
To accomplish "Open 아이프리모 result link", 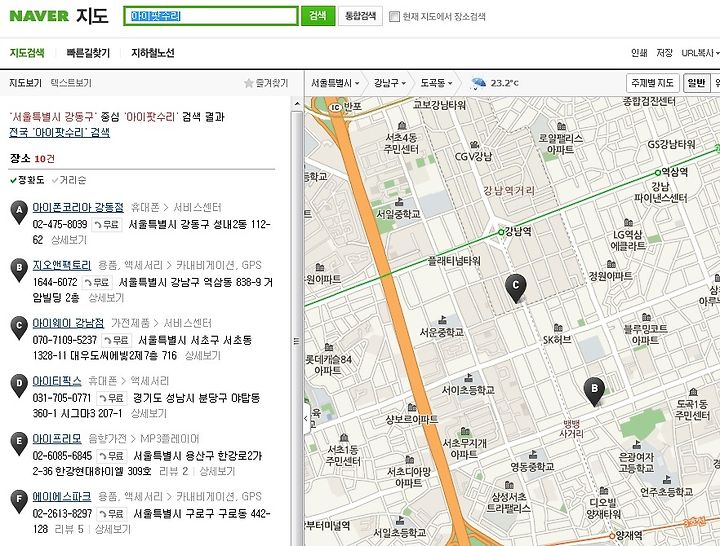I will (56, 439).
